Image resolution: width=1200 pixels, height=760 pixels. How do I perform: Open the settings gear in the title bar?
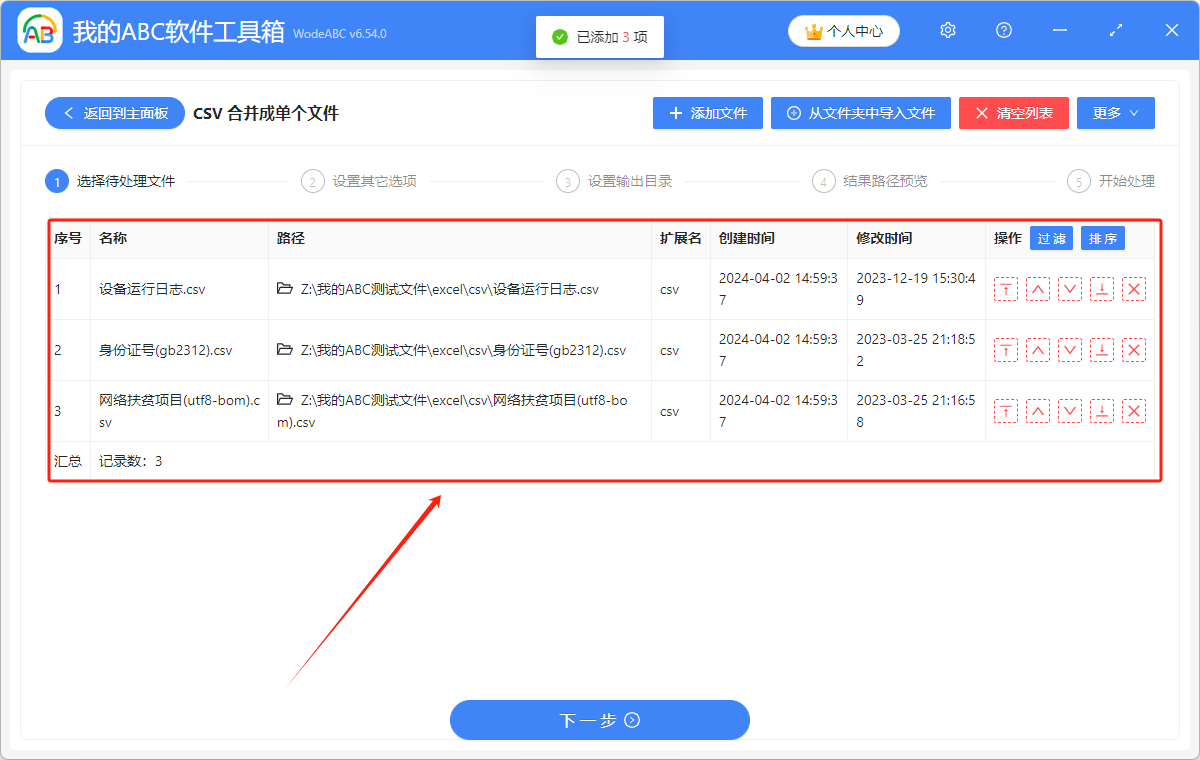947,30
